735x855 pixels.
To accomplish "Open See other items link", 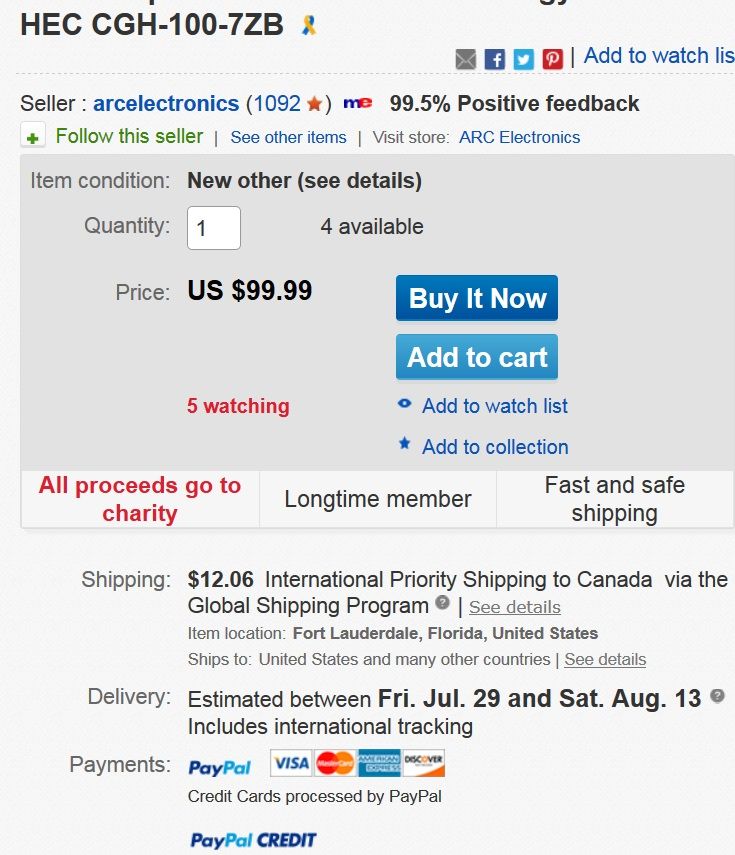I will tap(288, 137).
